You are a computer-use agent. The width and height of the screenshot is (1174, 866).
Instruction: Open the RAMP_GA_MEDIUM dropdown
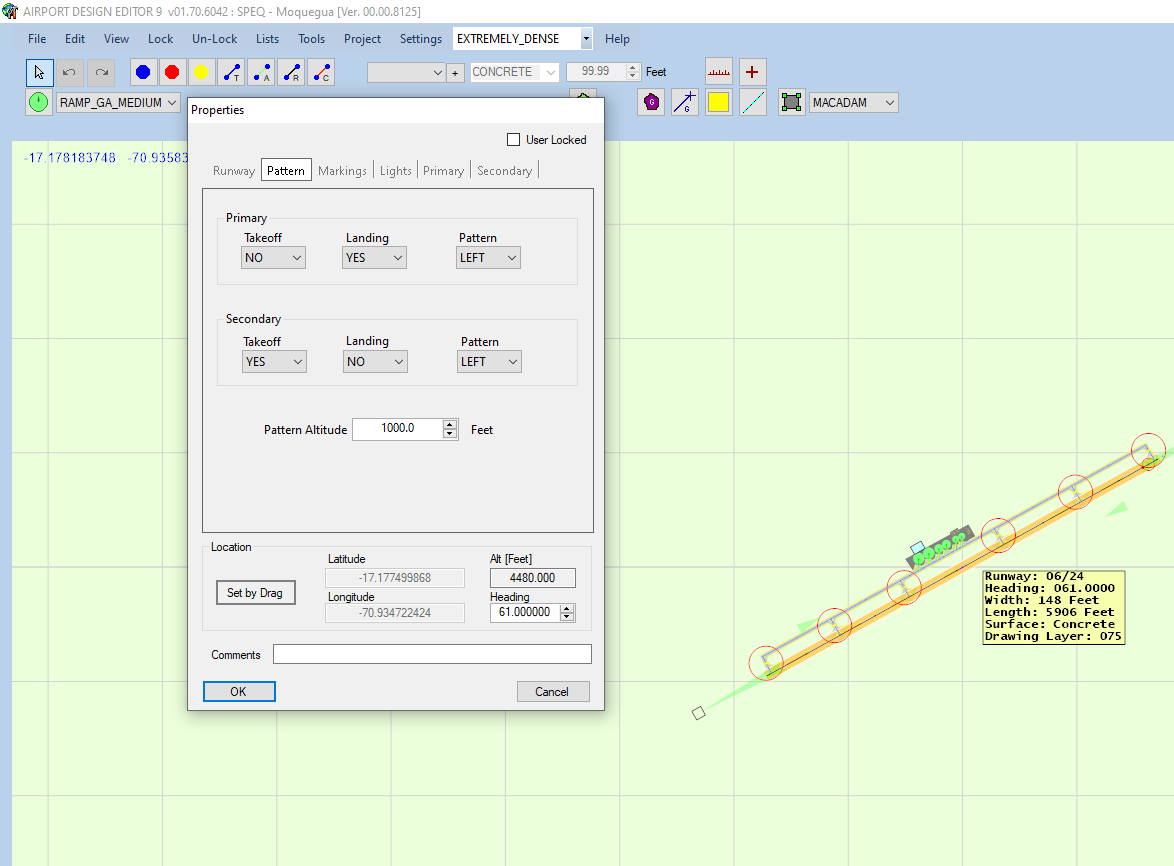(x=118, y=103)
